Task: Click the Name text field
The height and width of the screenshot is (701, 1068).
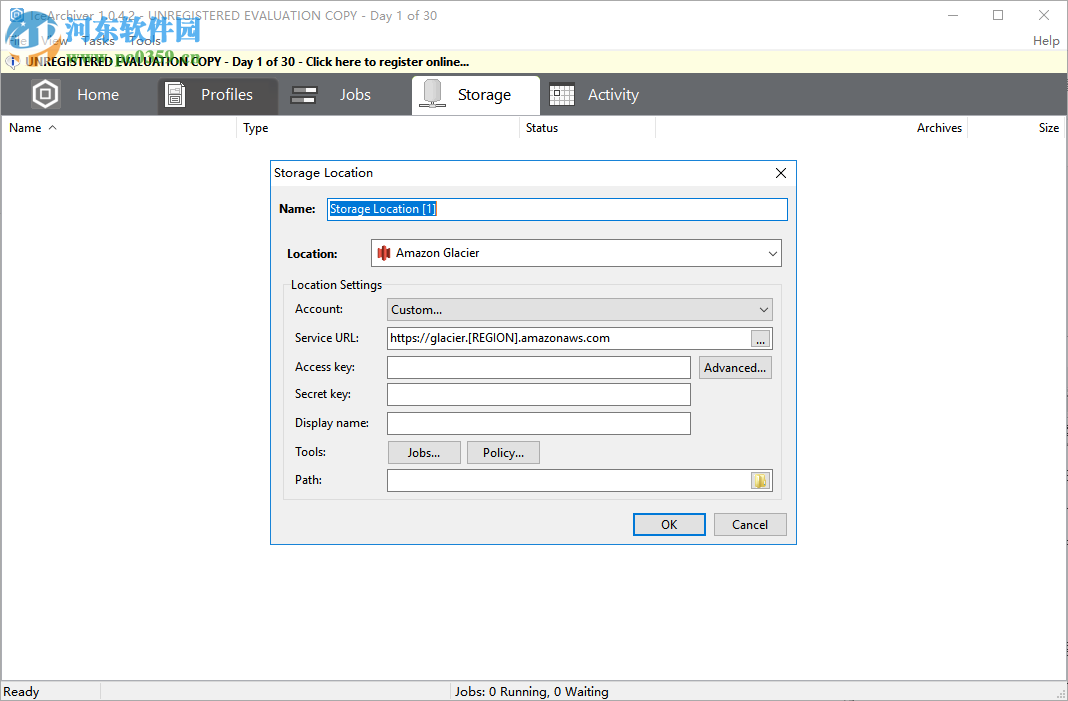Action: point(557,209)
